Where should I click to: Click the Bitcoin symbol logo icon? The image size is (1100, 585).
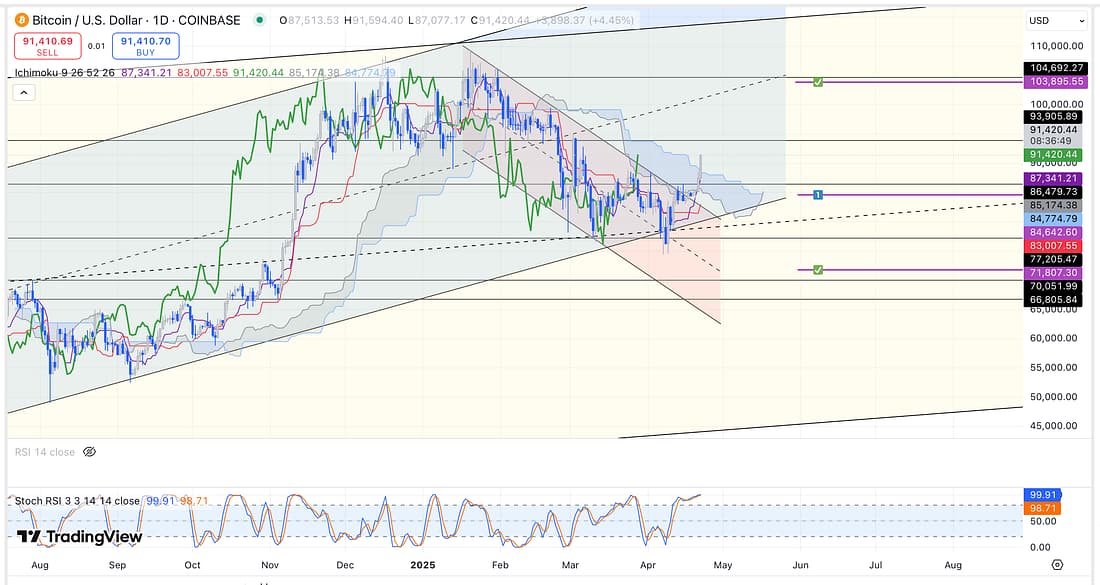[21, 20]
